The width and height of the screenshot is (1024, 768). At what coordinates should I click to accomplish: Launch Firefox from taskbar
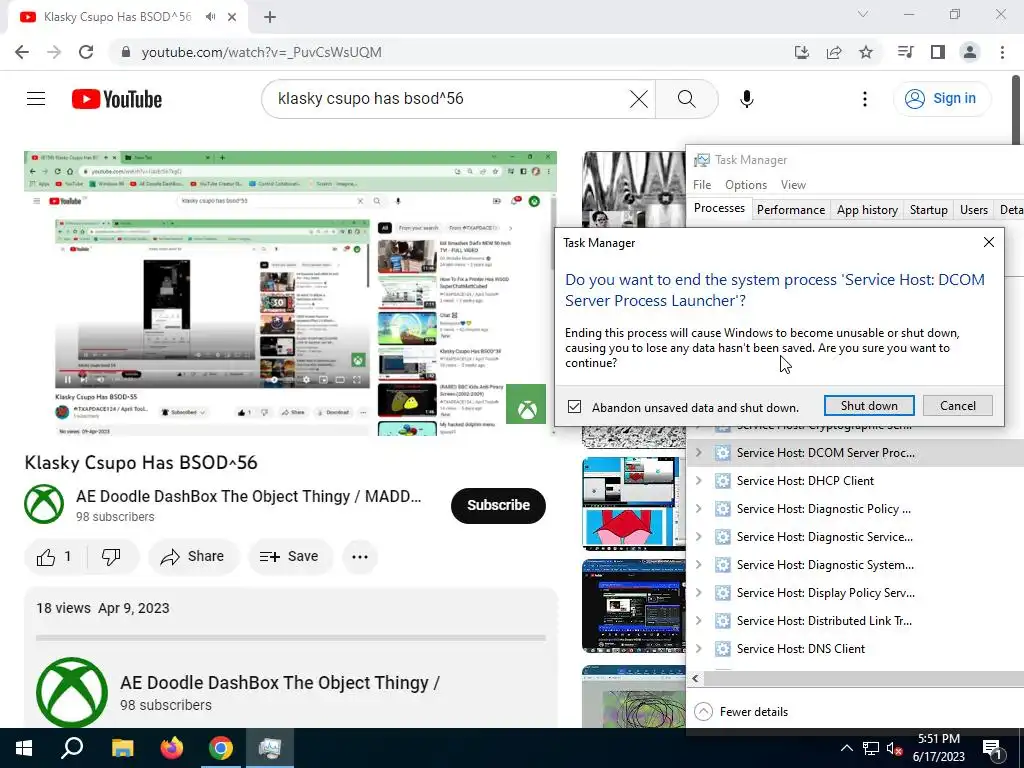172,748
